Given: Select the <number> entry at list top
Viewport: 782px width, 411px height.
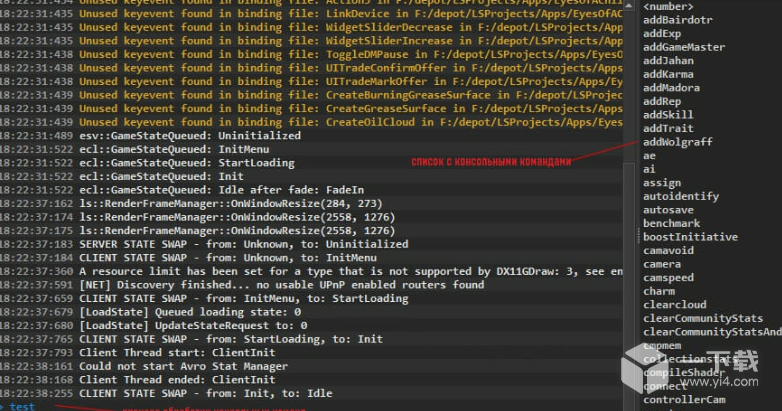Looking at the screenshot, I should point(668,7).
